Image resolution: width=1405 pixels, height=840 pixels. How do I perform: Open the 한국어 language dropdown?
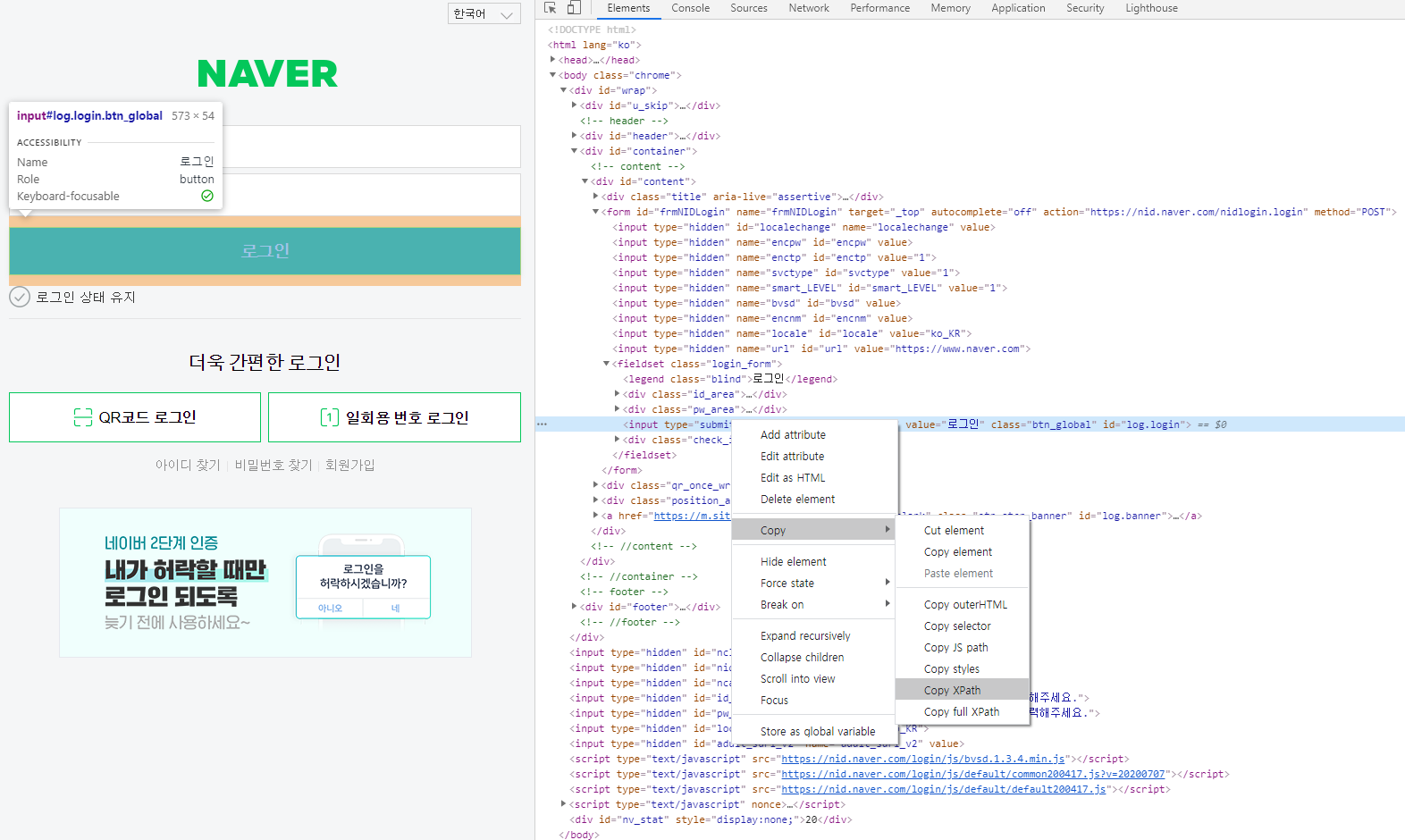484,13
